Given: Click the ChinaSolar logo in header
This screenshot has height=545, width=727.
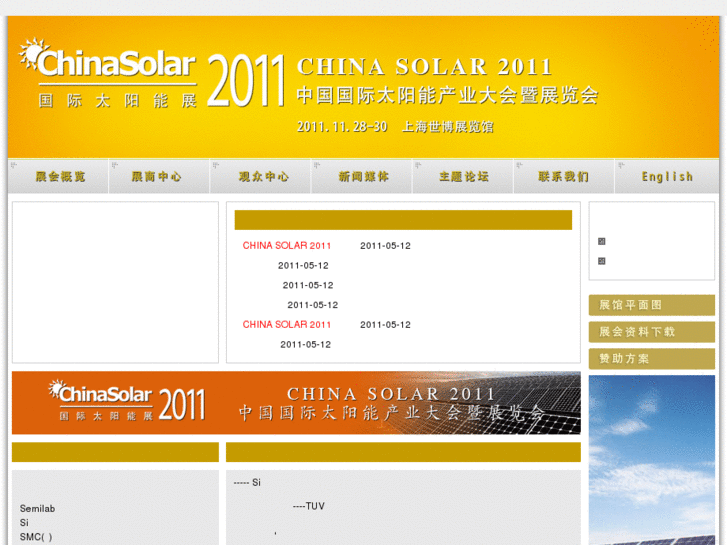Looking at the screenshot, I should click(x=109, y=73).
